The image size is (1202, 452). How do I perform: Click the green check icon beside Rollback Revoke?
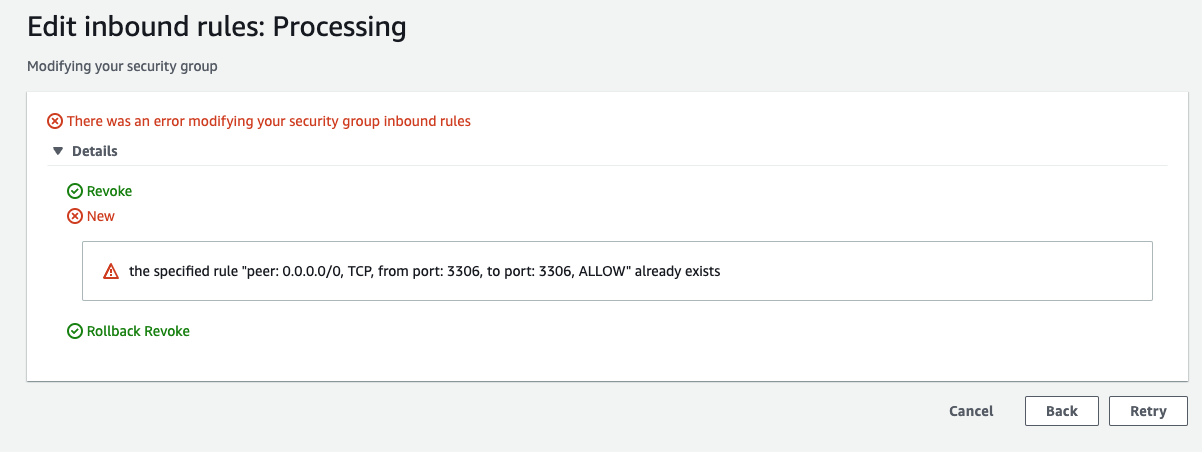(75, 331)
